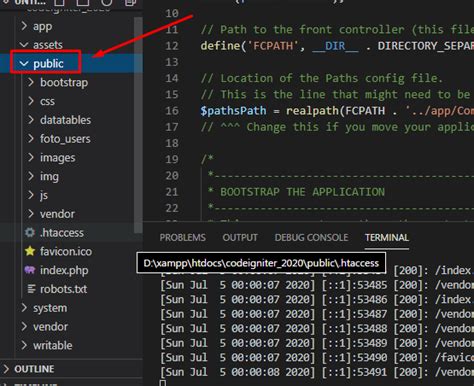Click terminal log line with port 53490
Screen dimensions: 474x386
[x=317, y=357]
